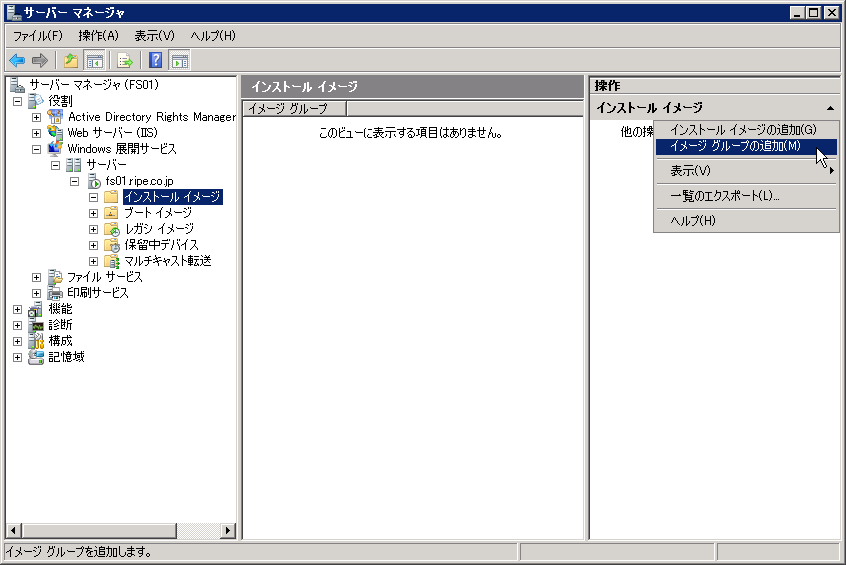846x565 pixels.
Task: Click the Back arrow toolbar icon
Action: click(x=17, y=60)
